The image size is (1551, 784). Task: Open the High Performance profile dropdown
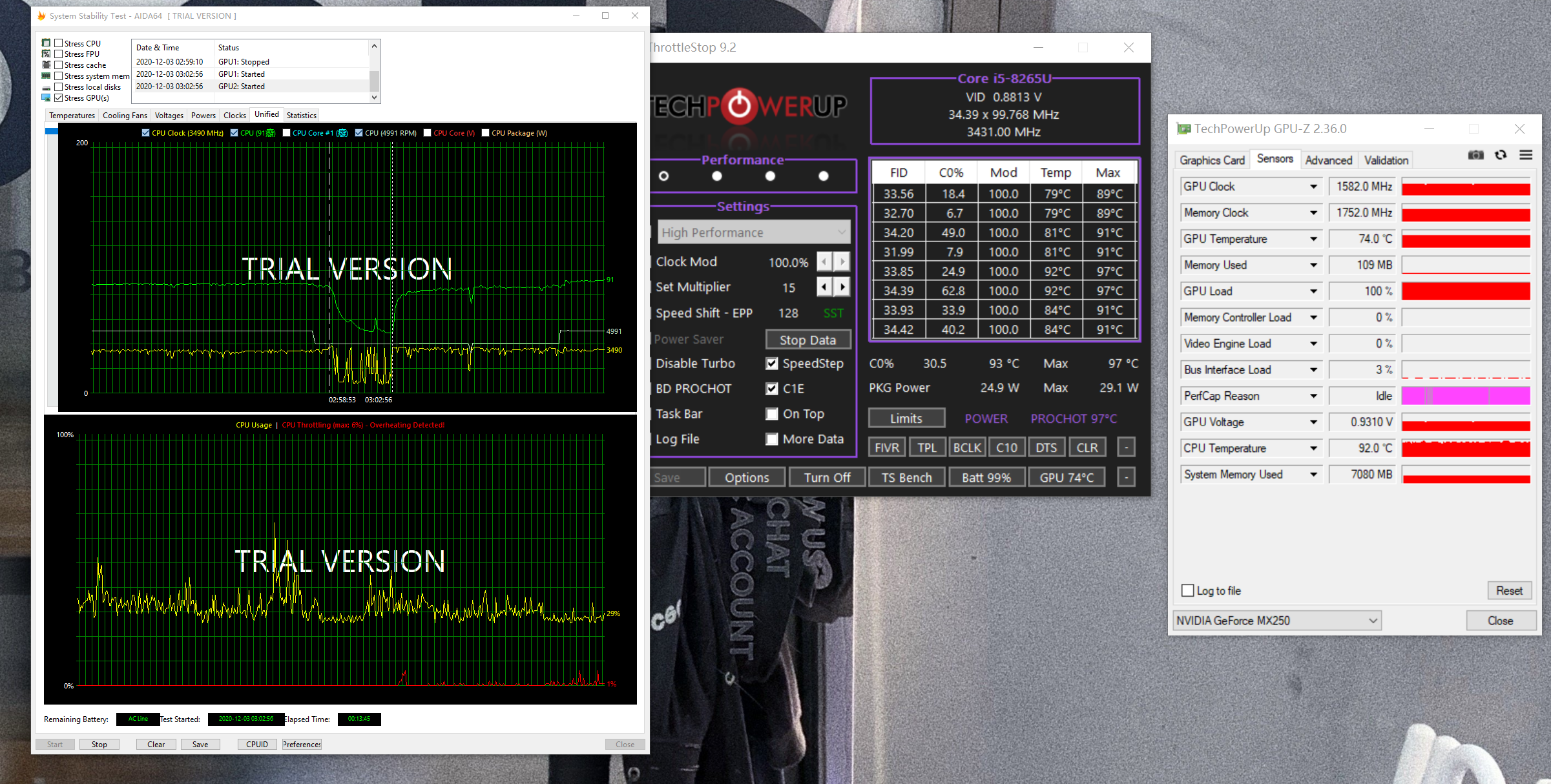pos(841,232)
